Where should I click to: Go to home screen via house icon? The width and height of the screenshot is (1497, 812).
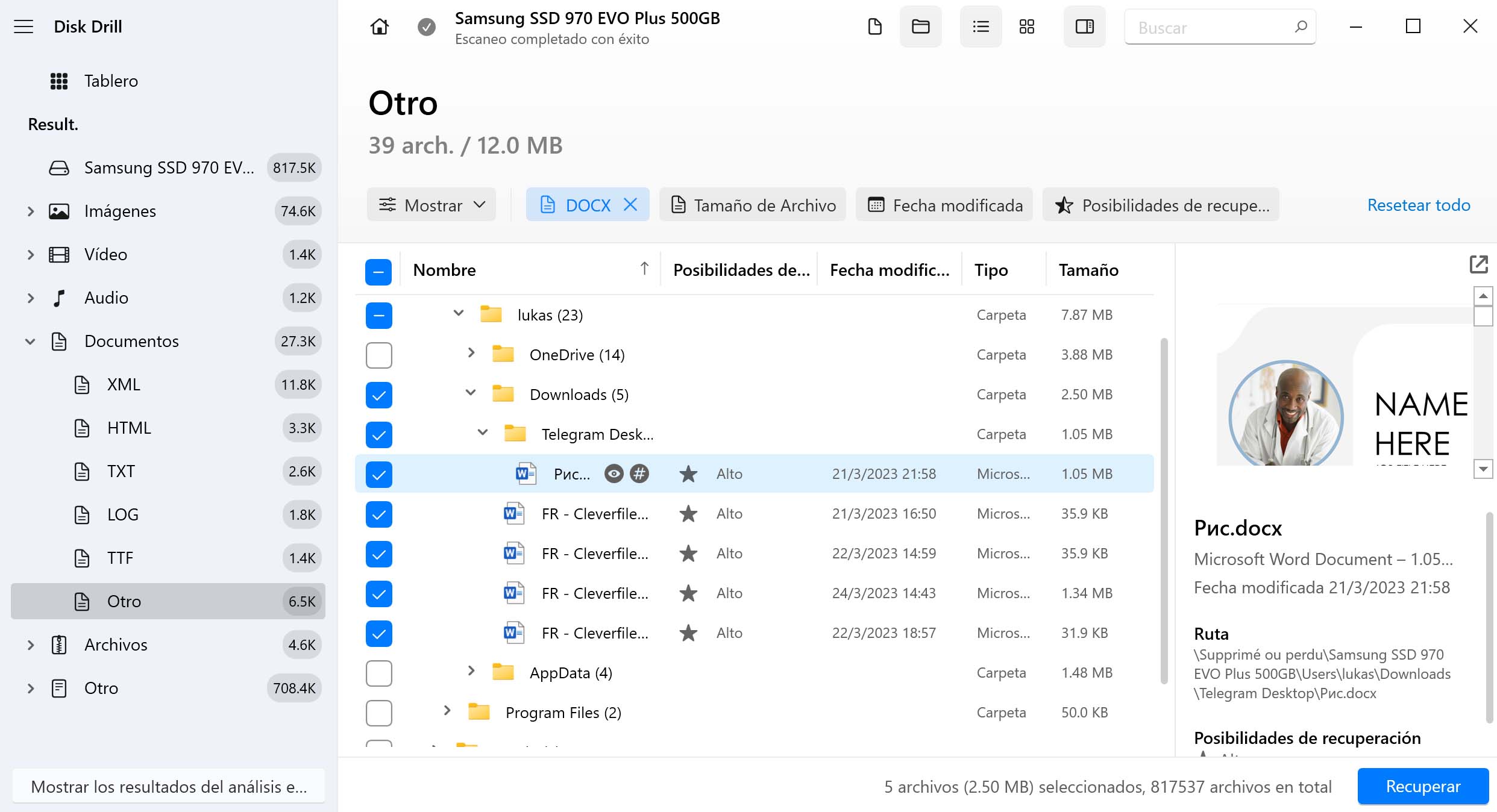379,27
